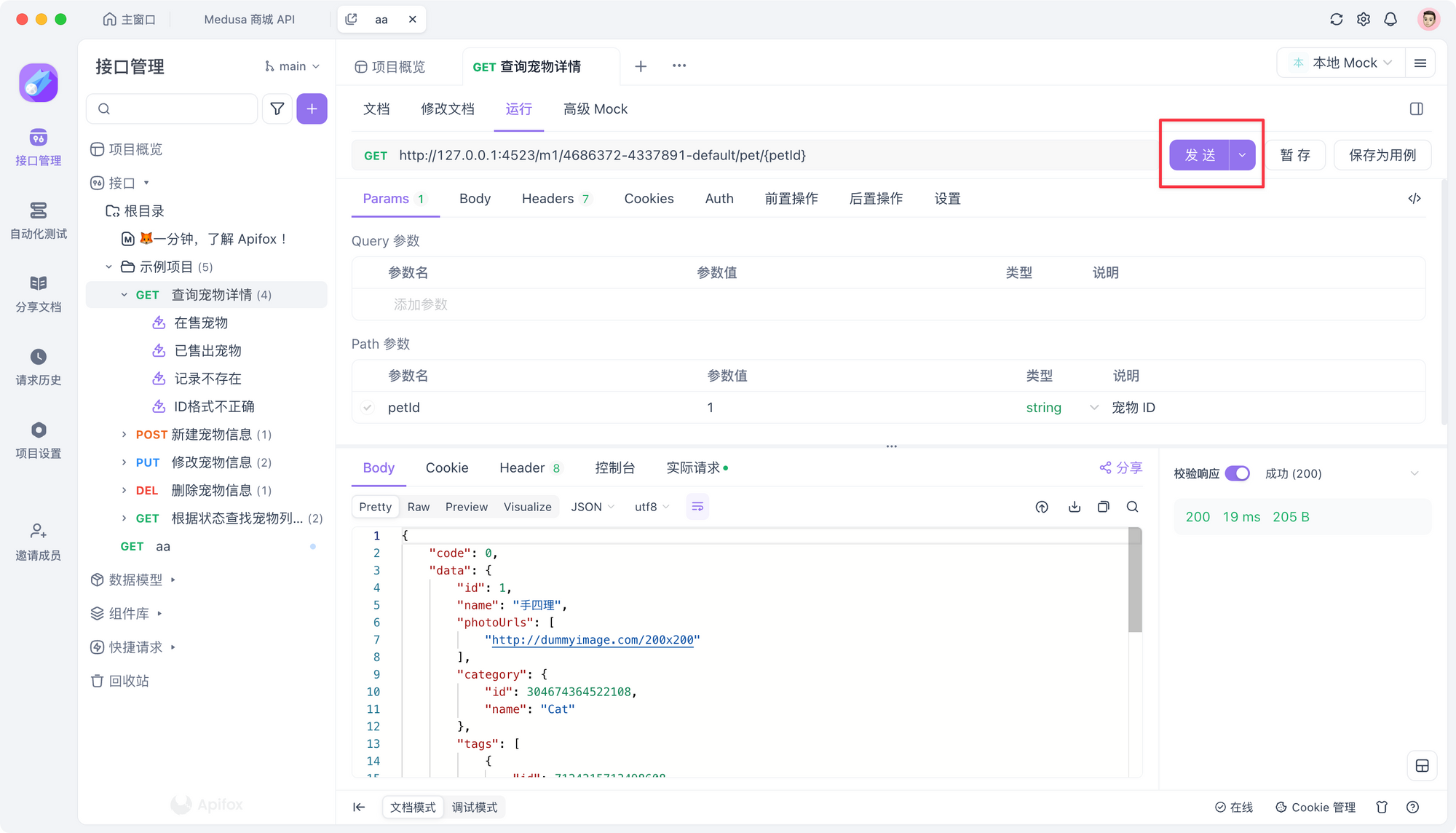Open the three-dot tab options menu

coord(679,66)
